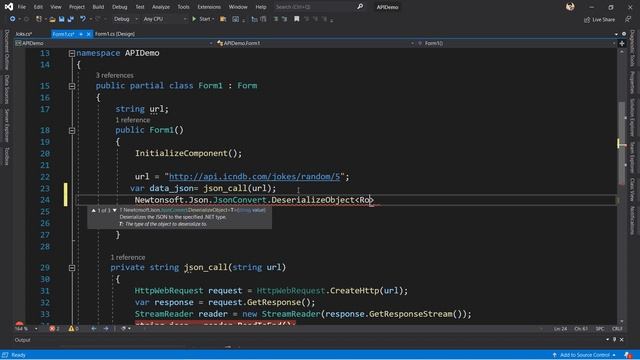
Task: Open the Data Sources side tab
Action: (7, 89)
